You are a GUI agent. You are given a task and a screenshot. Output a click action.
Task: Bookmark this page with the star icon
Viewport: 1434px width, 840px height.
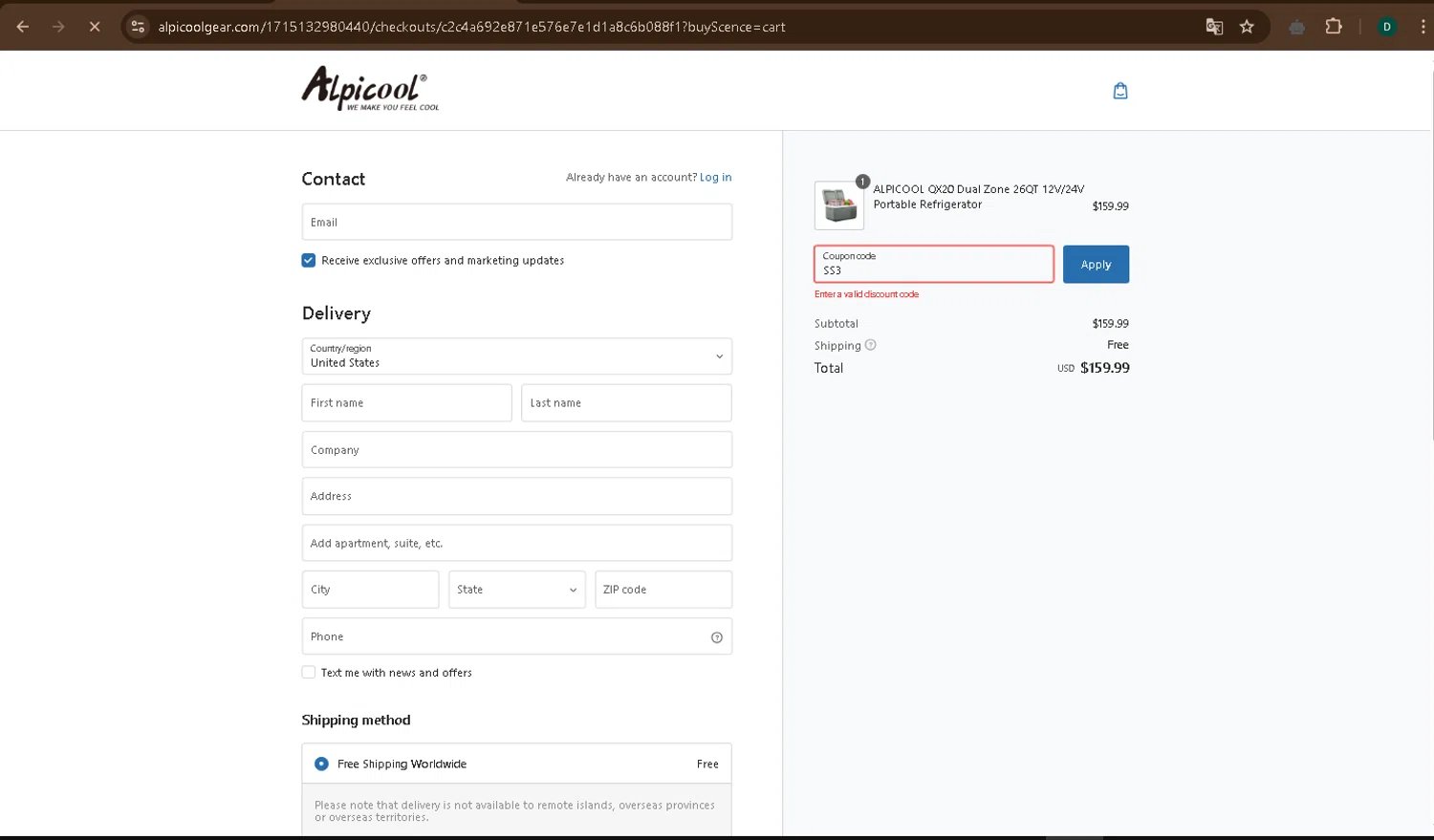(1247, 27)
